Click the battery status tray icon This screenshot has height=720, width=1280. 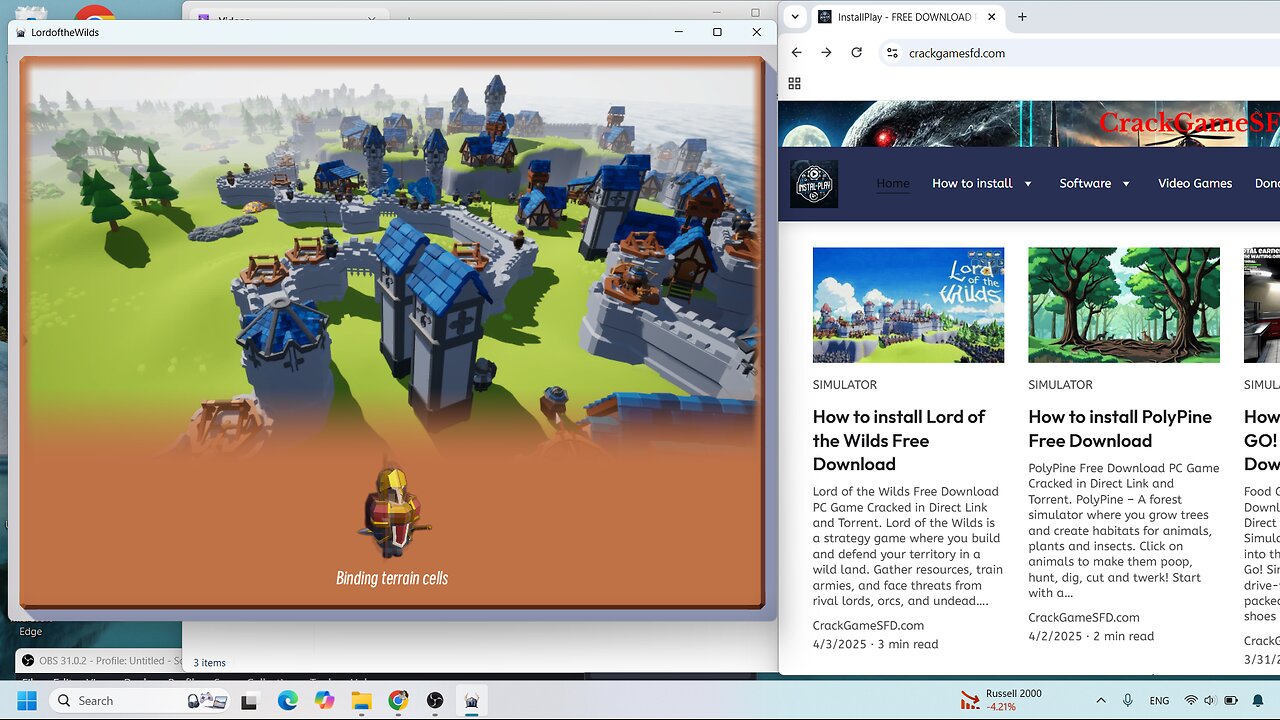point(1231,701)
